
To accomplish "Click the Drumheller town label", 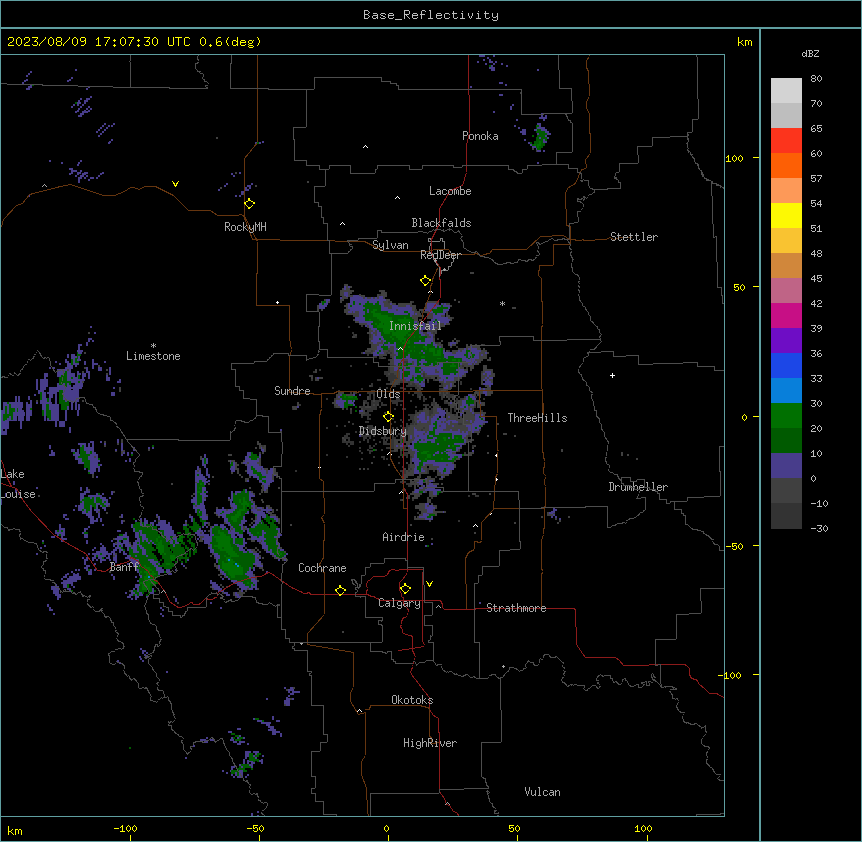I will (638, 487).
